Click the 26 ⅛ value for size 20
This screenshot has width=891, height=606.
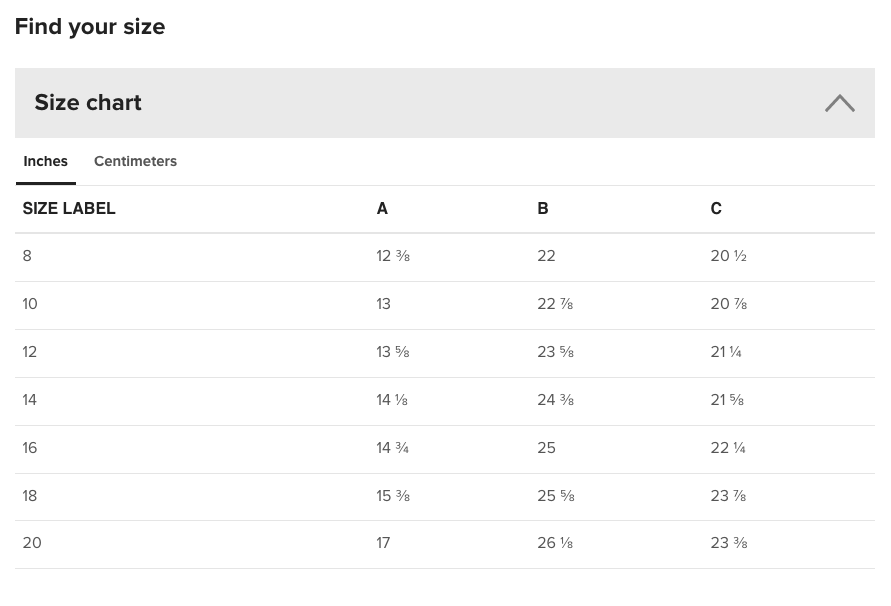click(555, 543)
